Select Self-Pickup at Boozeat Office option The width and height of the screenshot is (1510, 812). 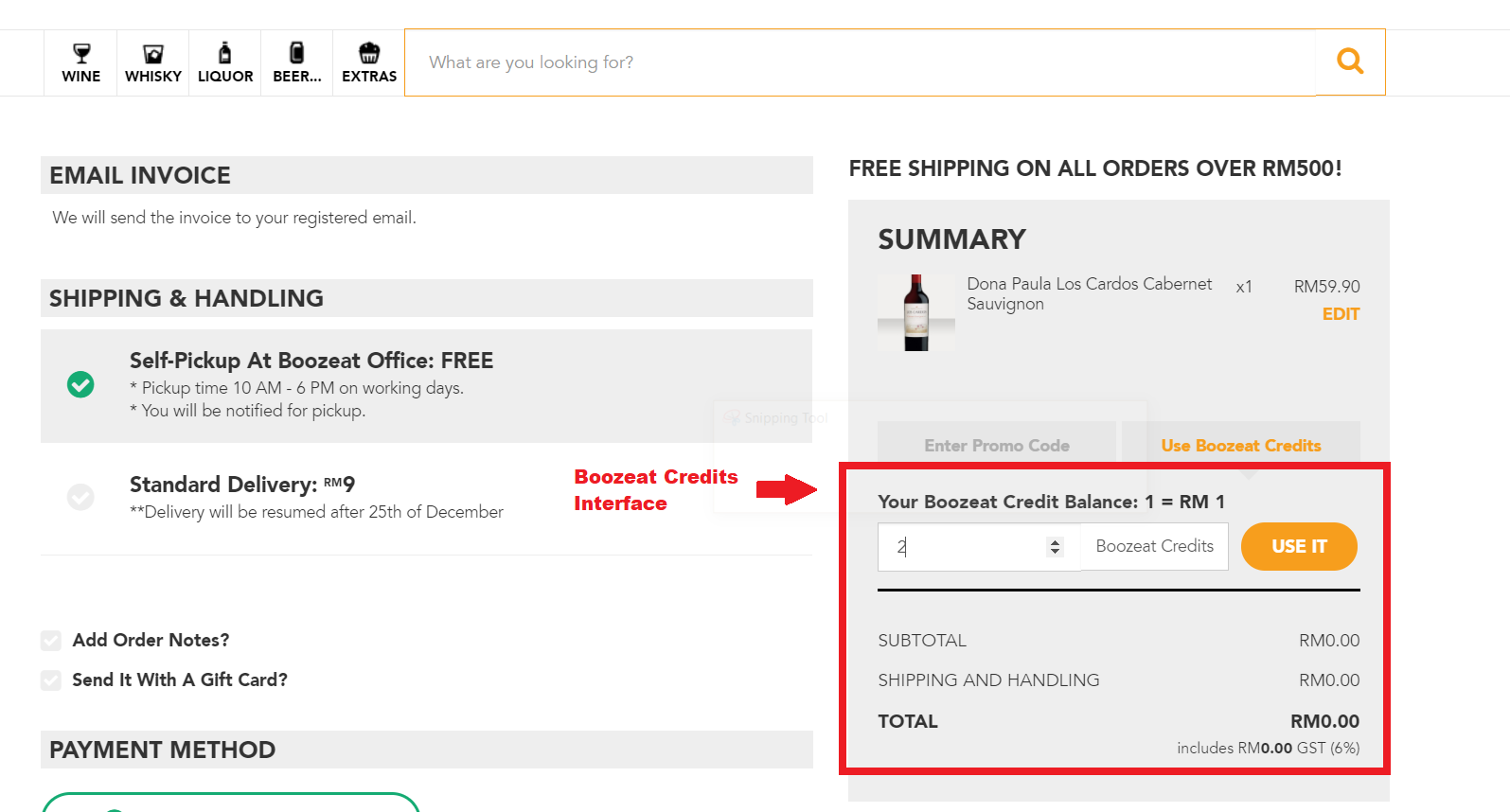(x=80, y=384)
